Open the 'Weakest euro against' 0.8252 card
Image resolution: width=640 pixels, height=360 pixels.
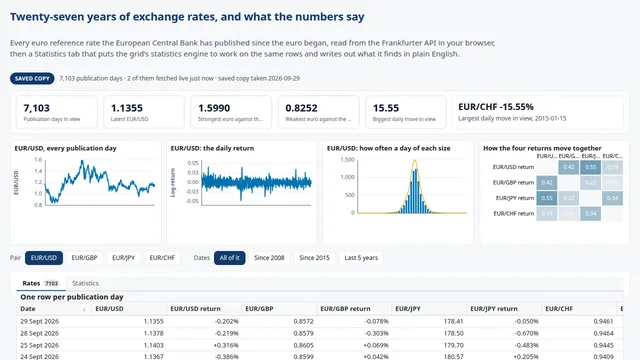click(x=318, y=112)
